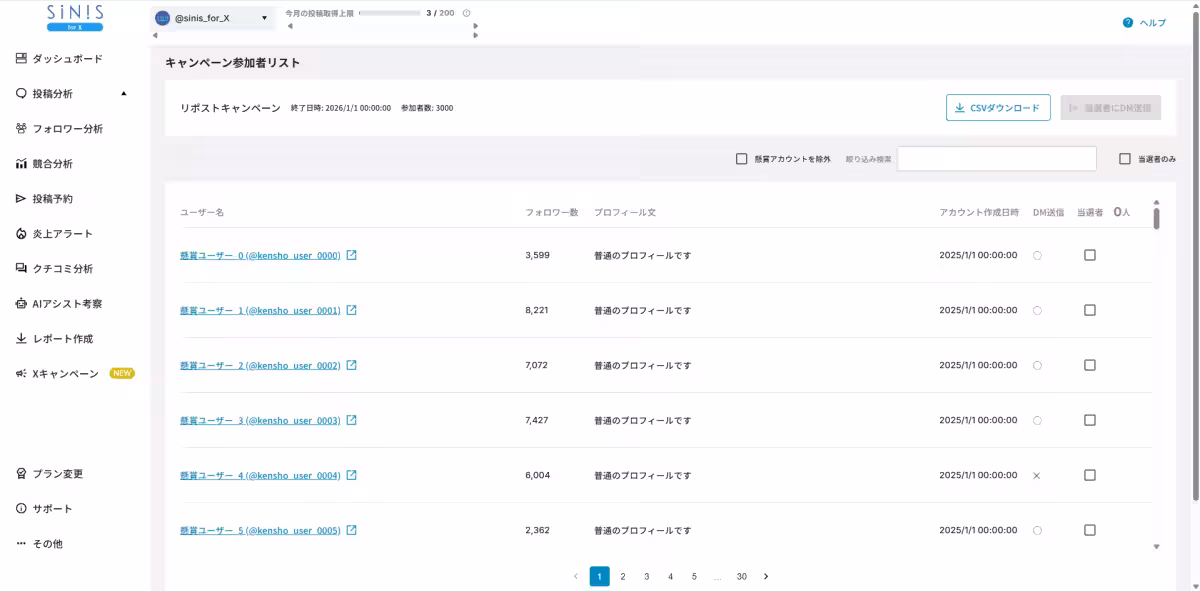Toggle the winners only checkbox
The height and width of the screenshot is (592, 1200).
point(1125,159)
